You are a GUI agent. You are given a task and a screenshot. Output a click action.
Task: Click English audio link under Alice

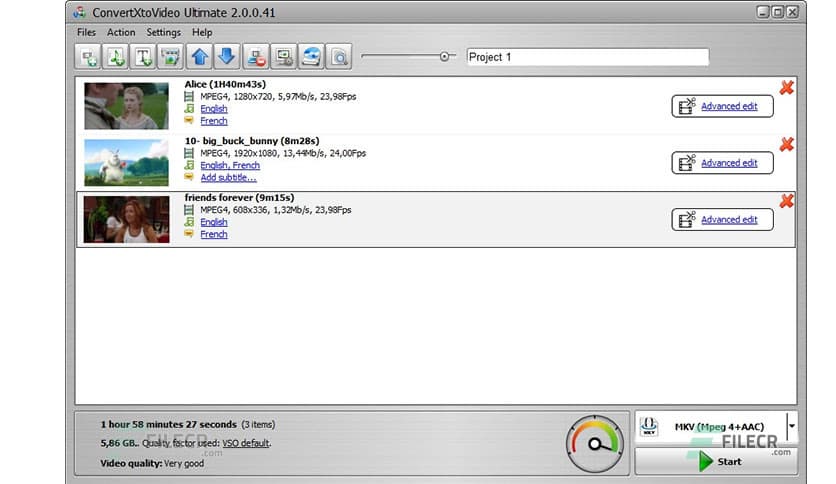(214, 109)
